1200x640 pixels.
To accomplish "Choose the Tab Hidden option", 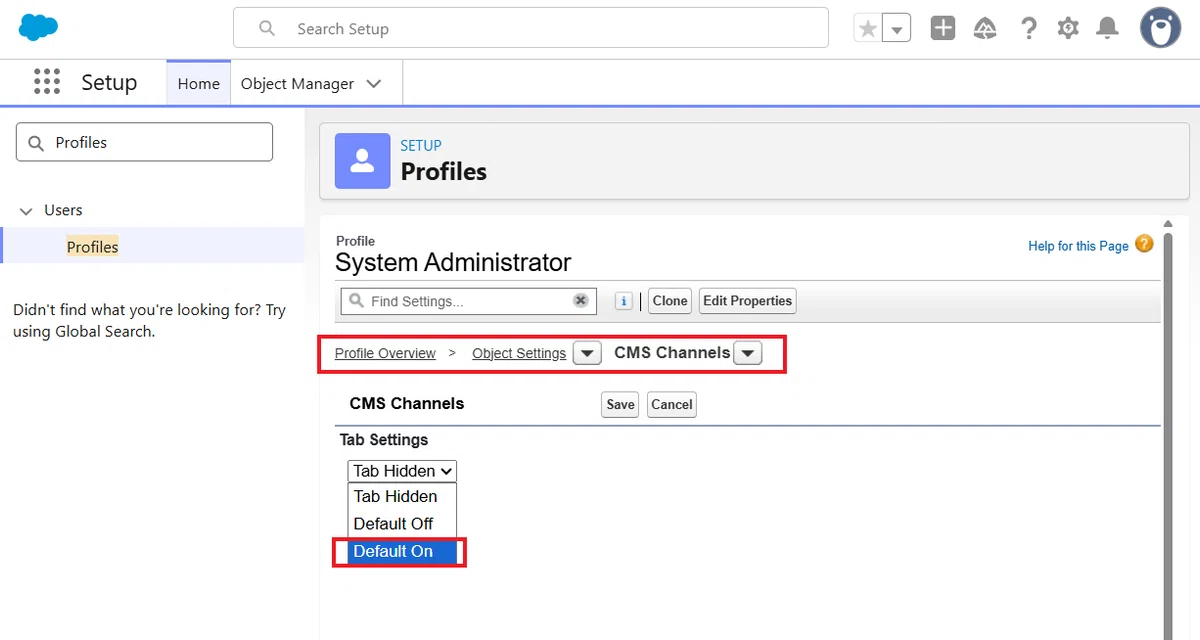I will (402, 496).
